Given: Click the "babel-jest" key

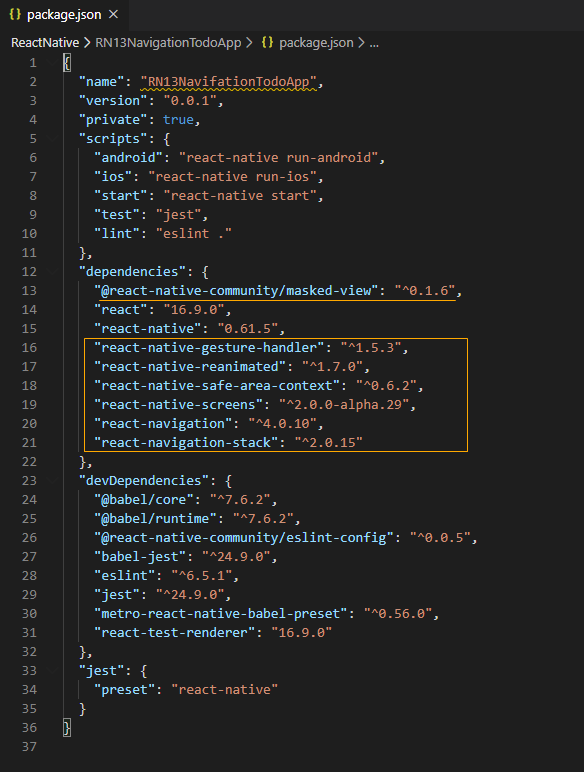Looking at the screenshot, I should [140, 557].
